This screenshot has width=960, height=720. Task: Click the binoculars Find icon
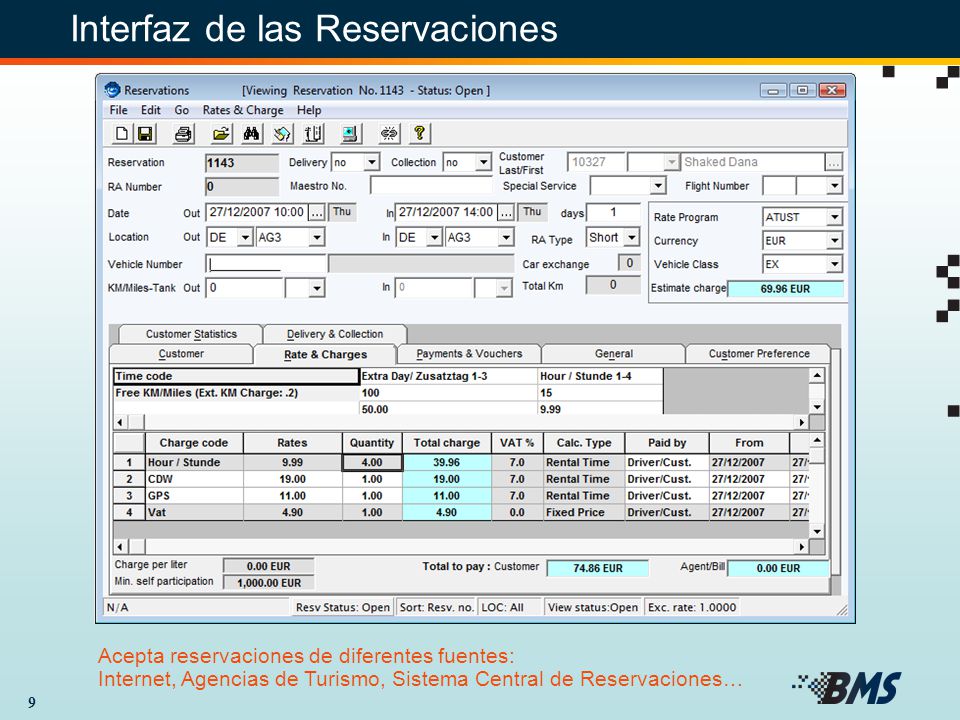pos(251,133)
